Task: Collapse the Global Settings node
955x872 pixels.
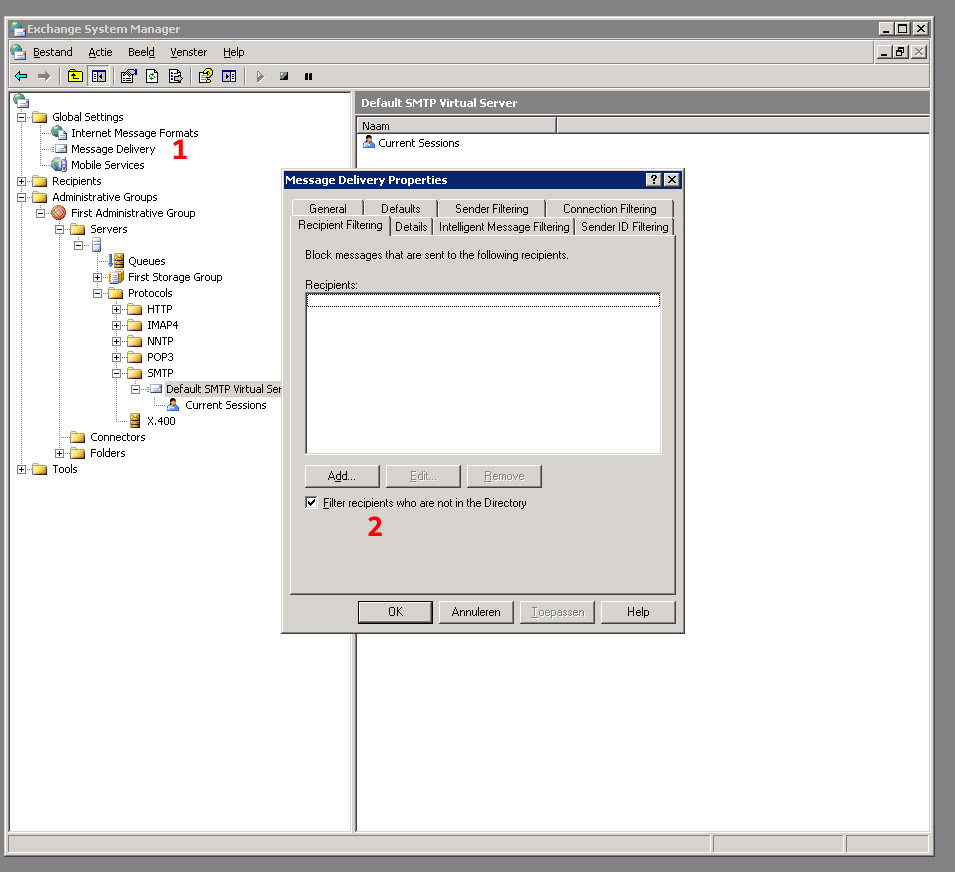Action: [21, 117]
